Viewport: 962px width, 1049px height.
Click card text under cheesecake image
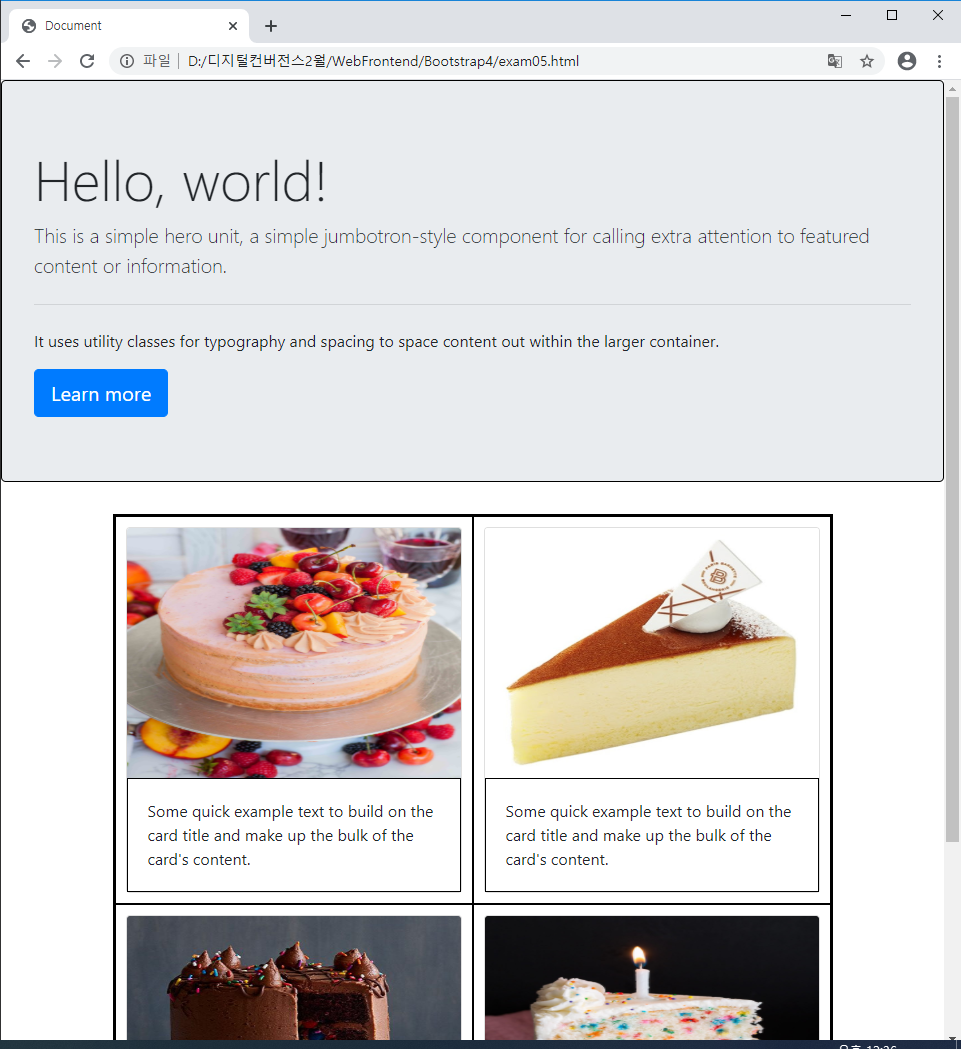coord(648,836)
